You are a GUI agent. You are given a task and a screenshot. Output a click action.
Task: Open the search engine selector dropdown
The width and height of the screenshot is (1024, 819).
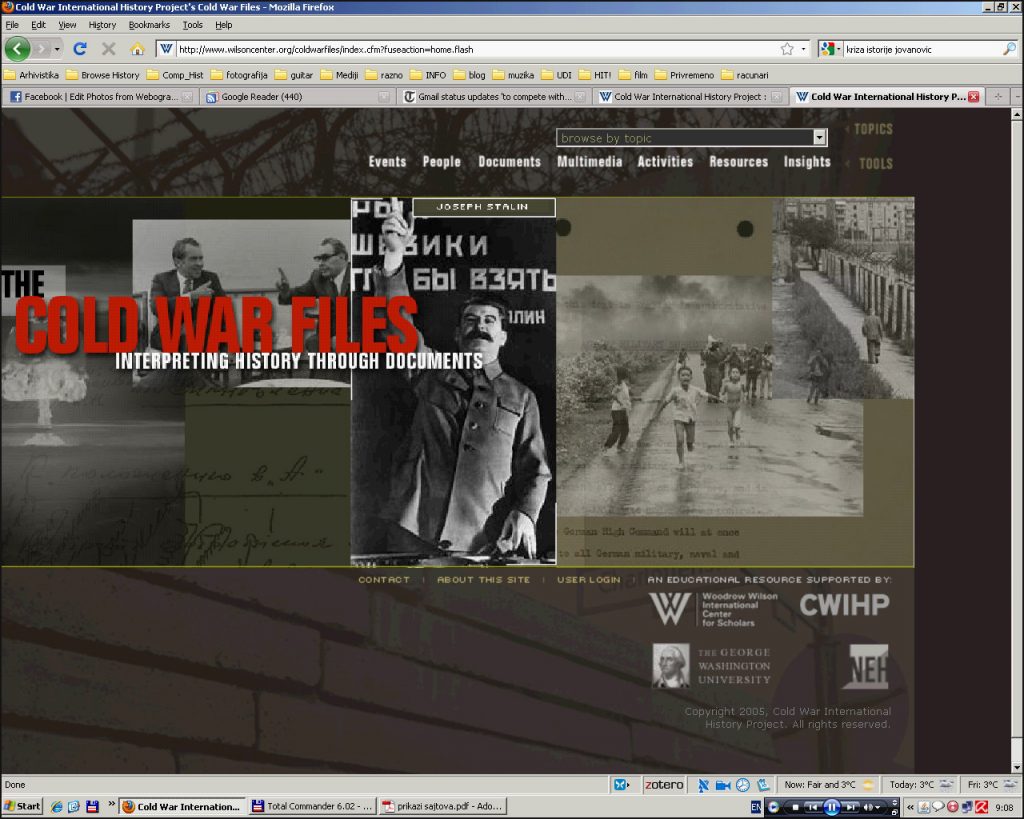coord(831,48)
